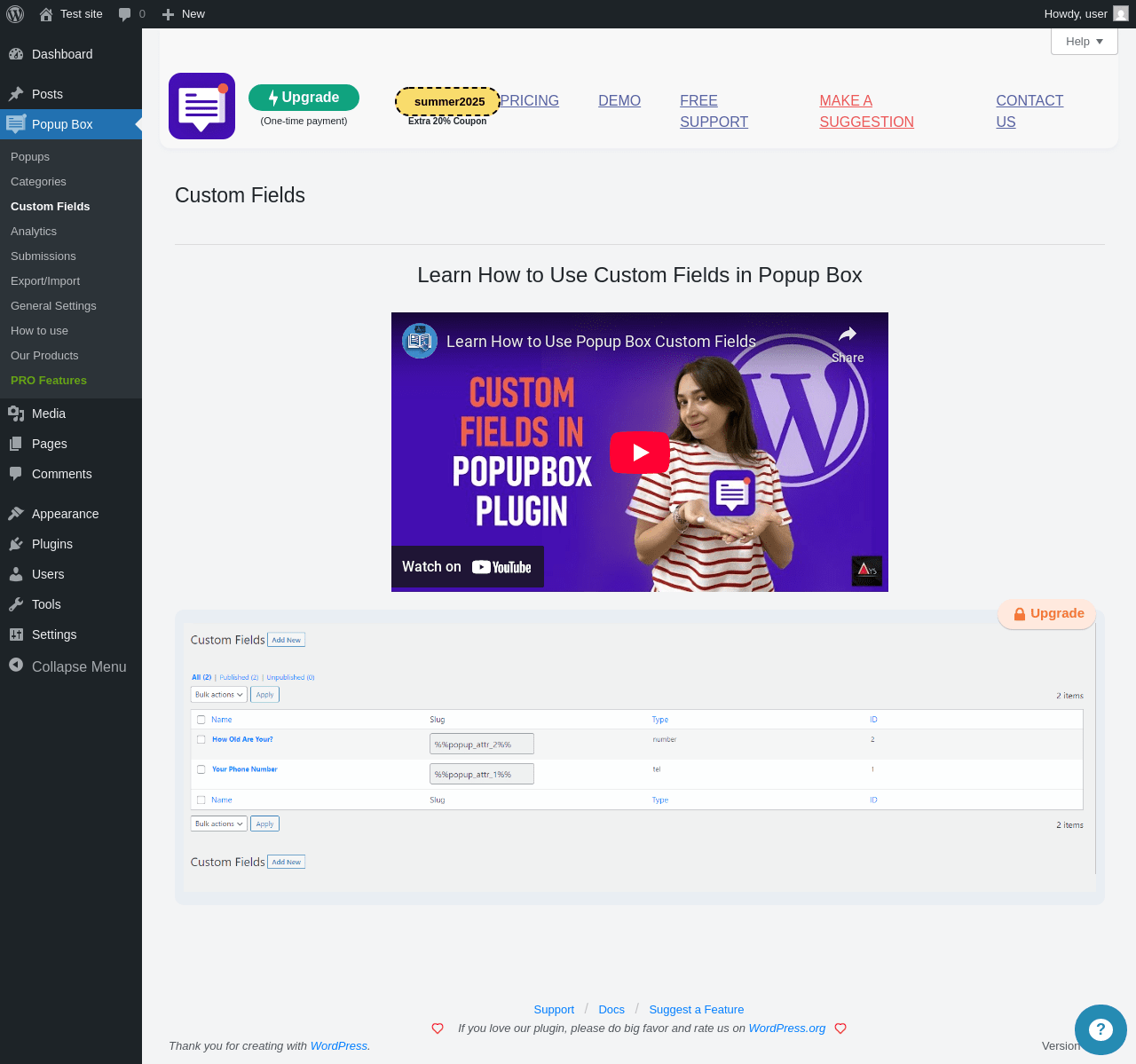This screenshot has height=1064, width=1136.
Task: Open the Comments sidebar menu
Action: coord(71,474)
